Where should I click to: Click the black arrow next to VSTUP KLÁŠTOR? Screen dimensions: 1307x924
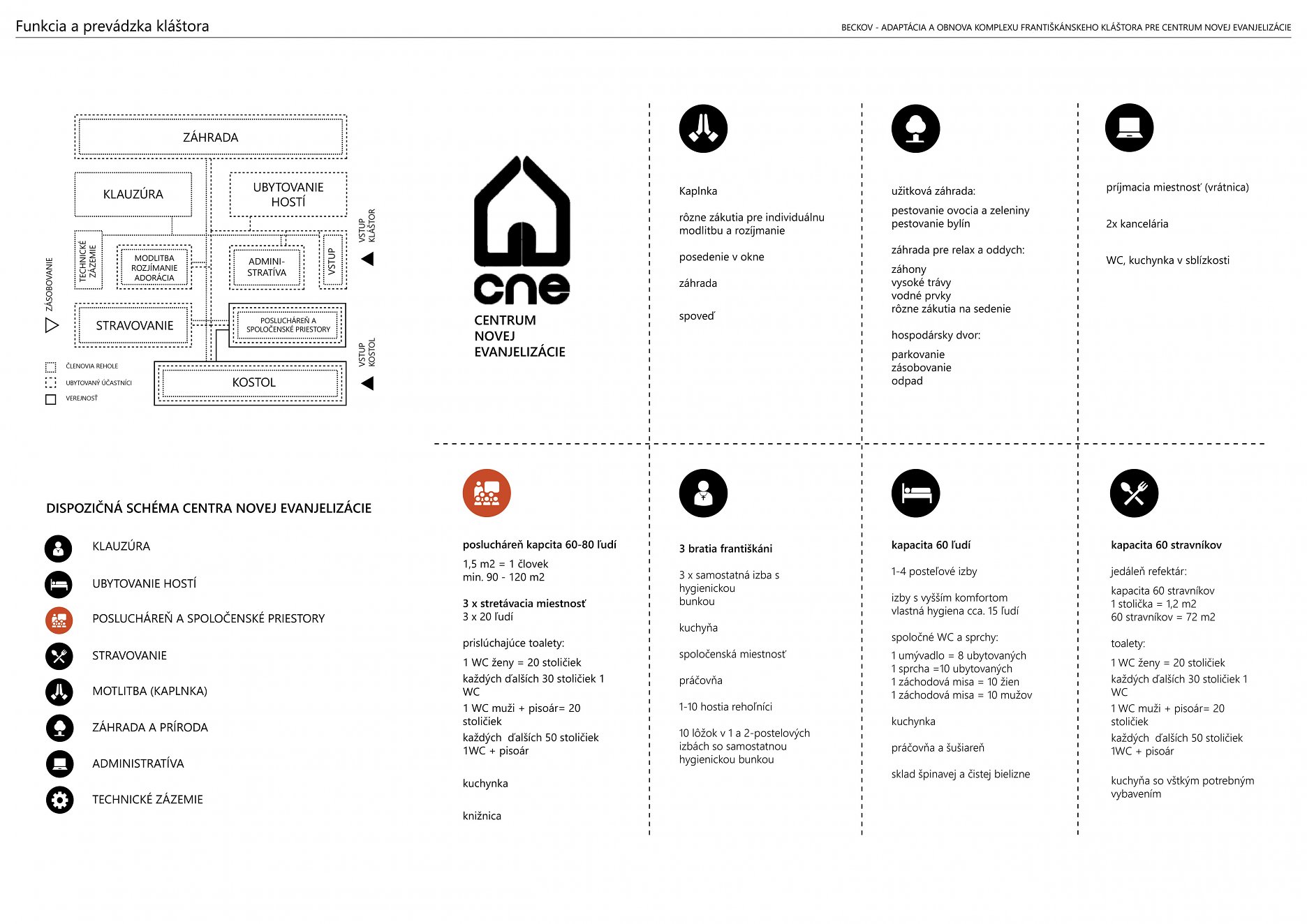coord(368,260)
